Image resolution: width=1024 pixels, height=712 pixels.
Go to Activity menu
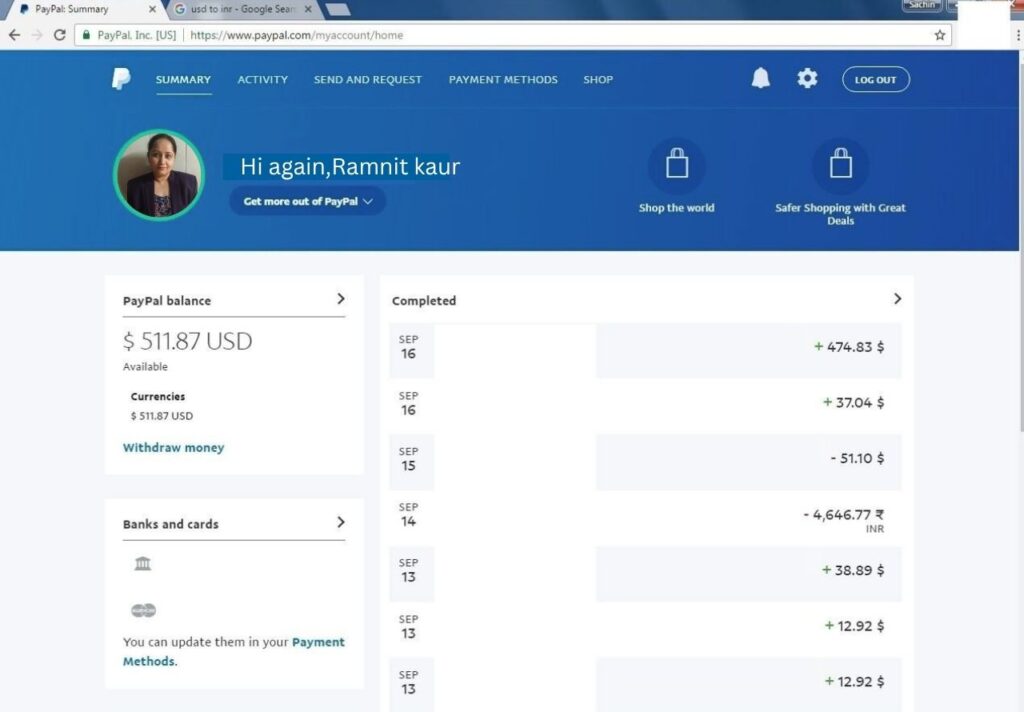click(x=262, y=80)
